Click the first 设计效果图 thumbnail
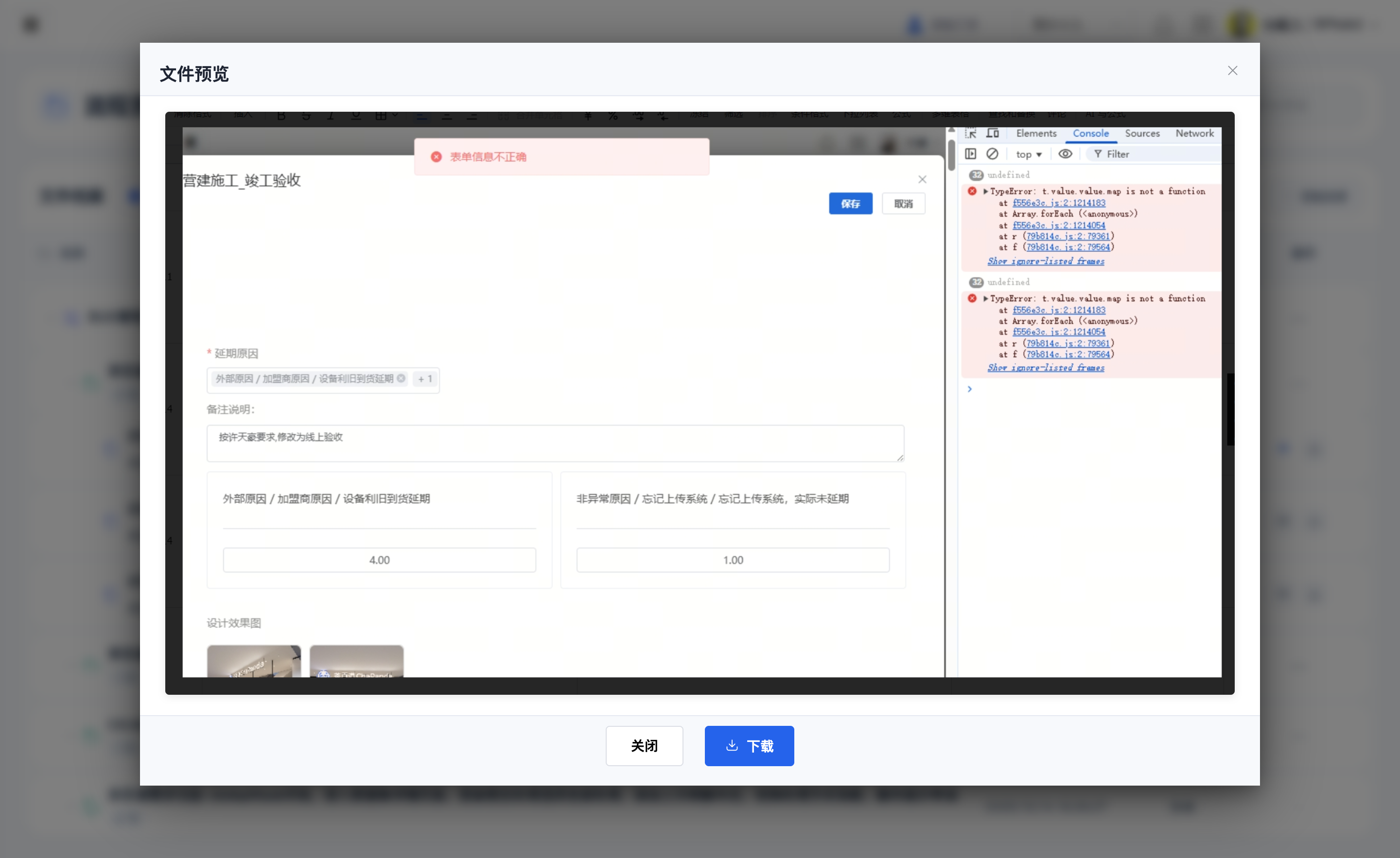 click(x=254, y=661)
